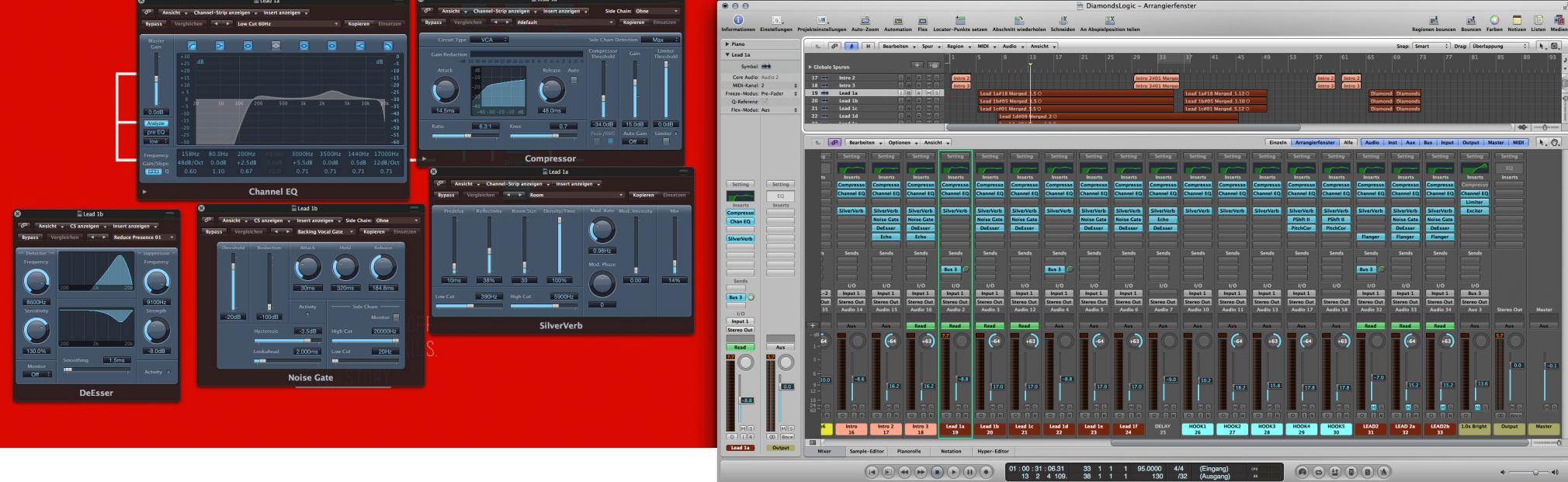Click Regionen bouncen icon
This screenshot has height=482, width=1568.
coord(1434,20)
